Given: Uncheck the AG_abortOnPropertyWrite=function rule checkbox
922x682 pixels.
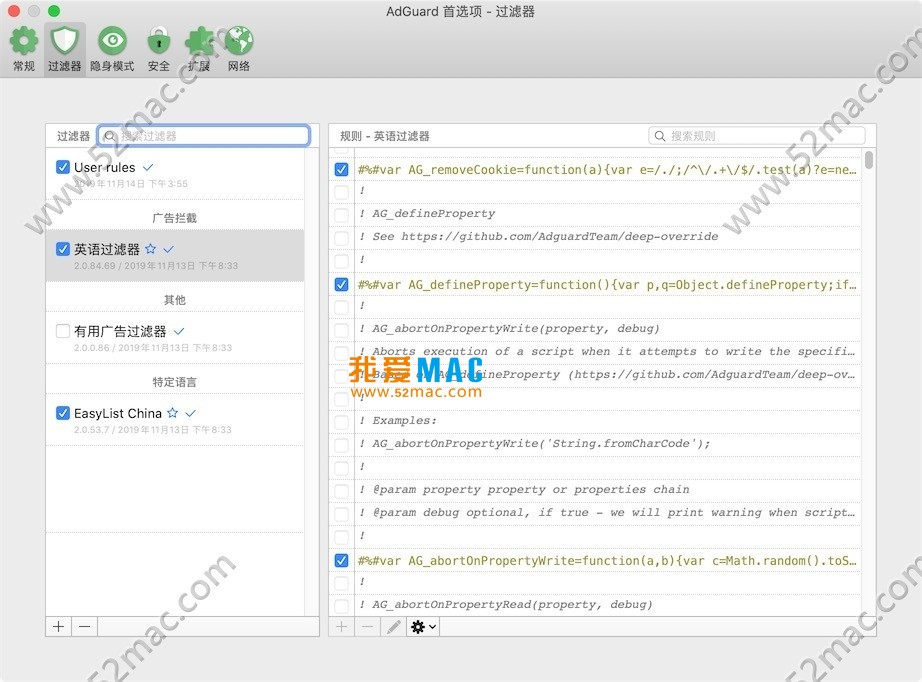Looking at the screenshot, I should click(341, 560).
